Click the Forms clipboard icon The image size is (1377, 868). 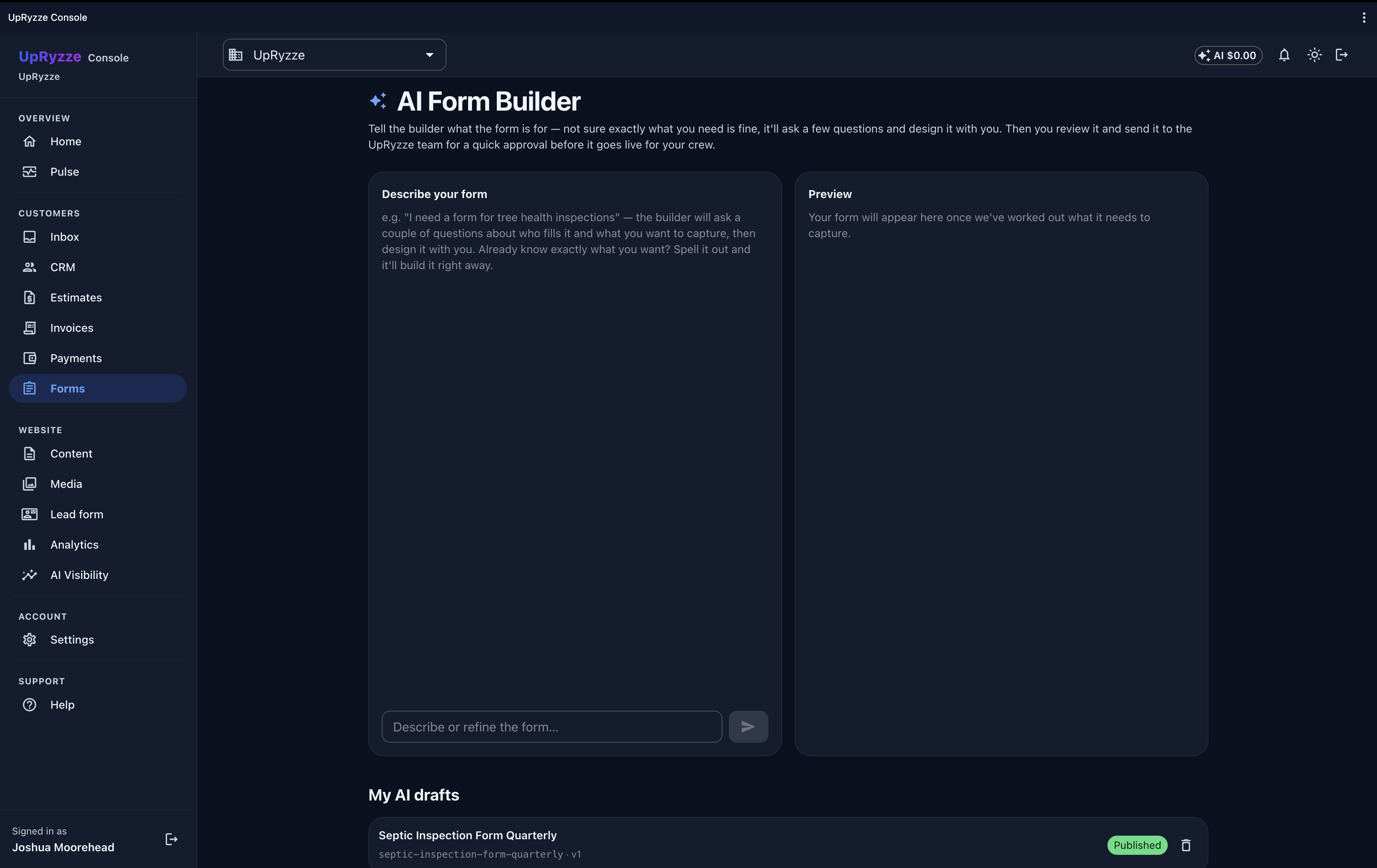pos(30,388)
